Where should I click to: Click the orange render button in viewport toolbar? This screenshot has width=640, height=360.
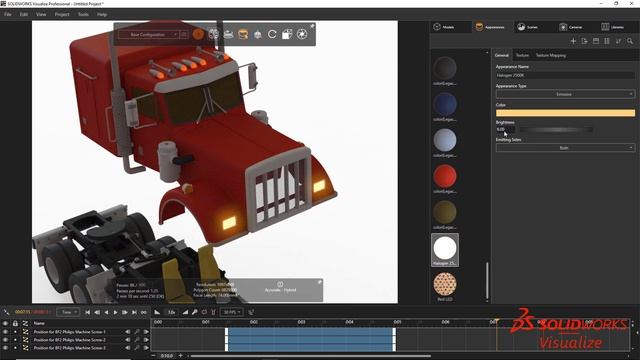coord(198,34)
